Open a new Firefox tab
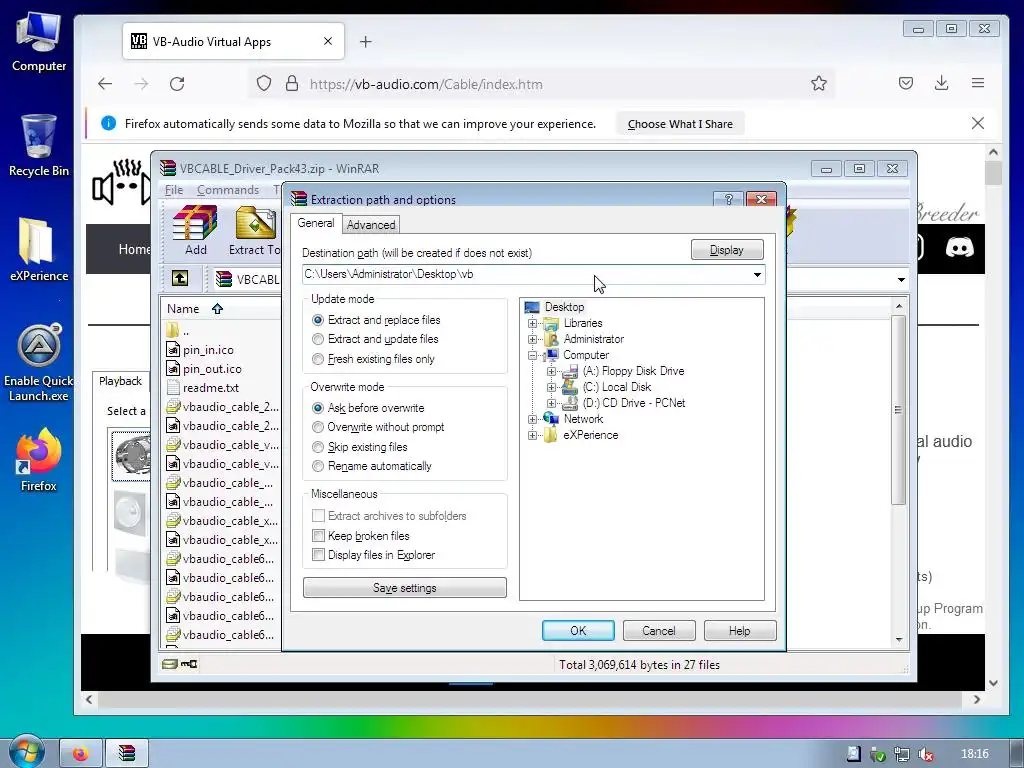 (x=366, y=42)
